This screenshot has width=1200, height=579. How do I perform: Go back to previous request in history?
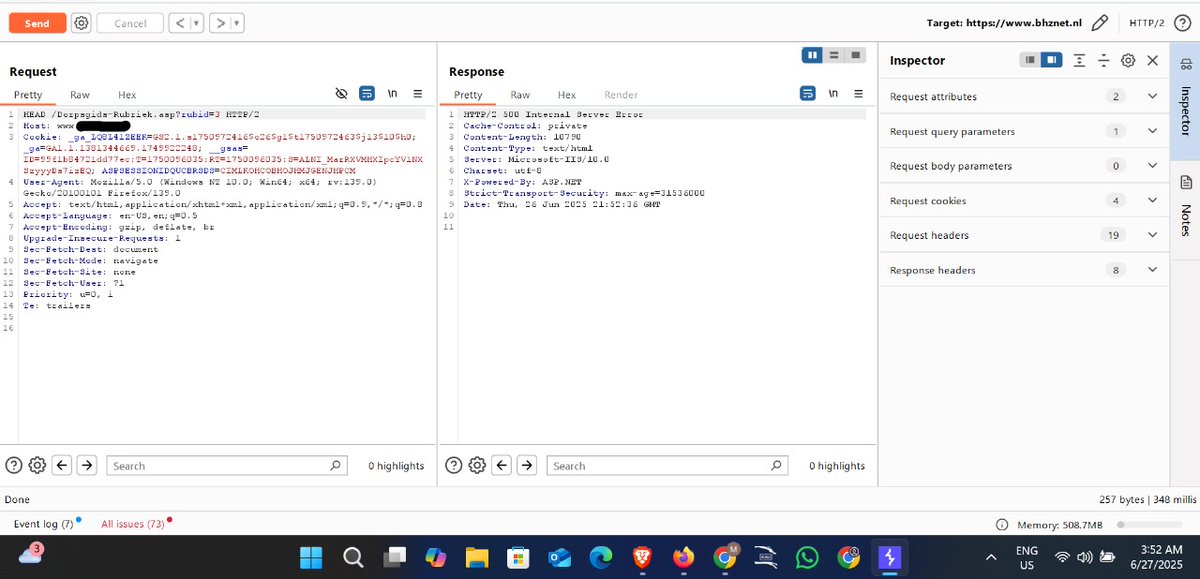click(x=177, y=22)
